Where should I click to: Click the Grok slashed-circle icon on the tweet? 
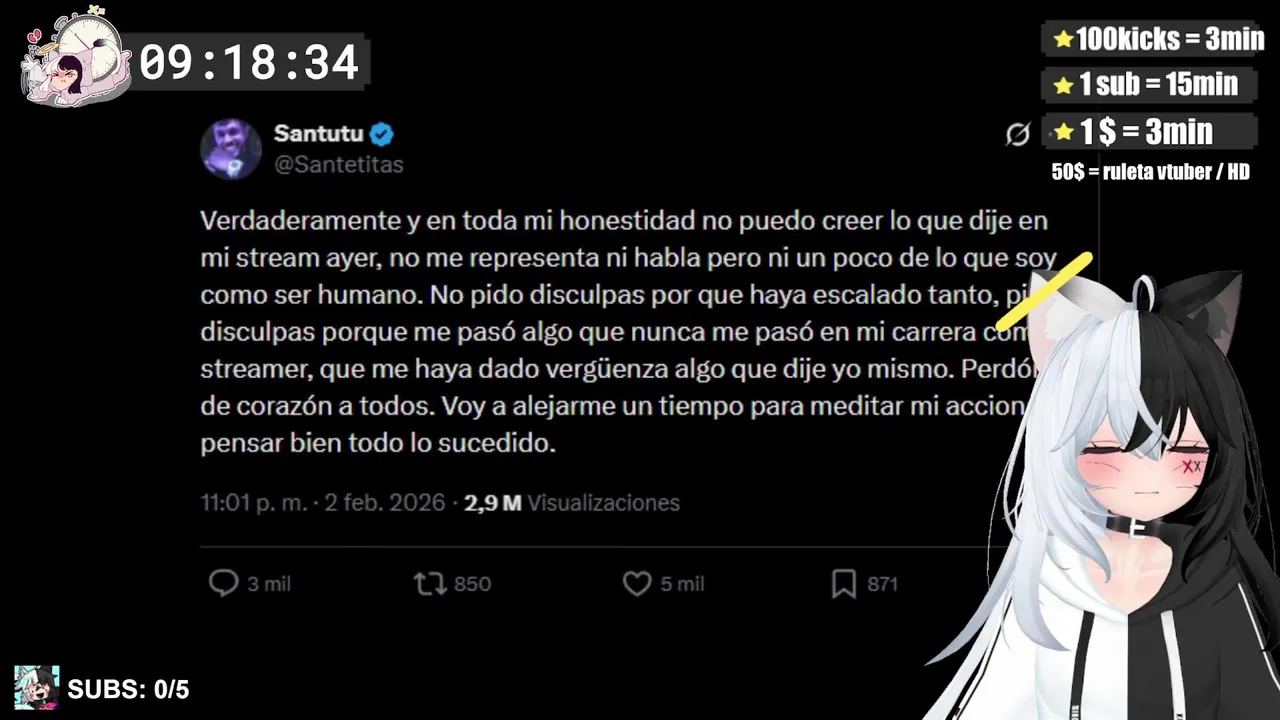[x=1018, y=134]
